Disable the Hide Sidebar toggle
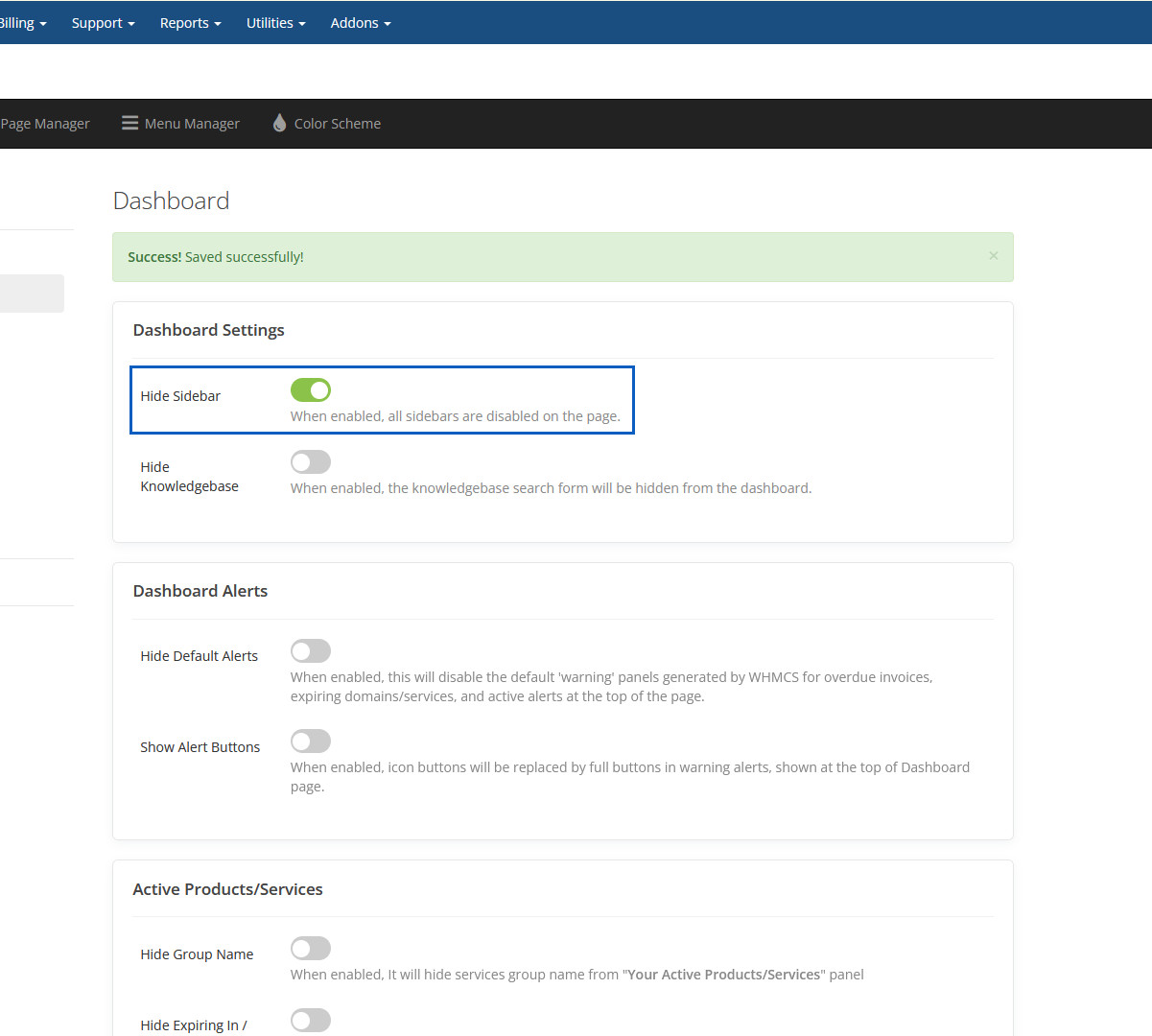 (x=311, y=390)
